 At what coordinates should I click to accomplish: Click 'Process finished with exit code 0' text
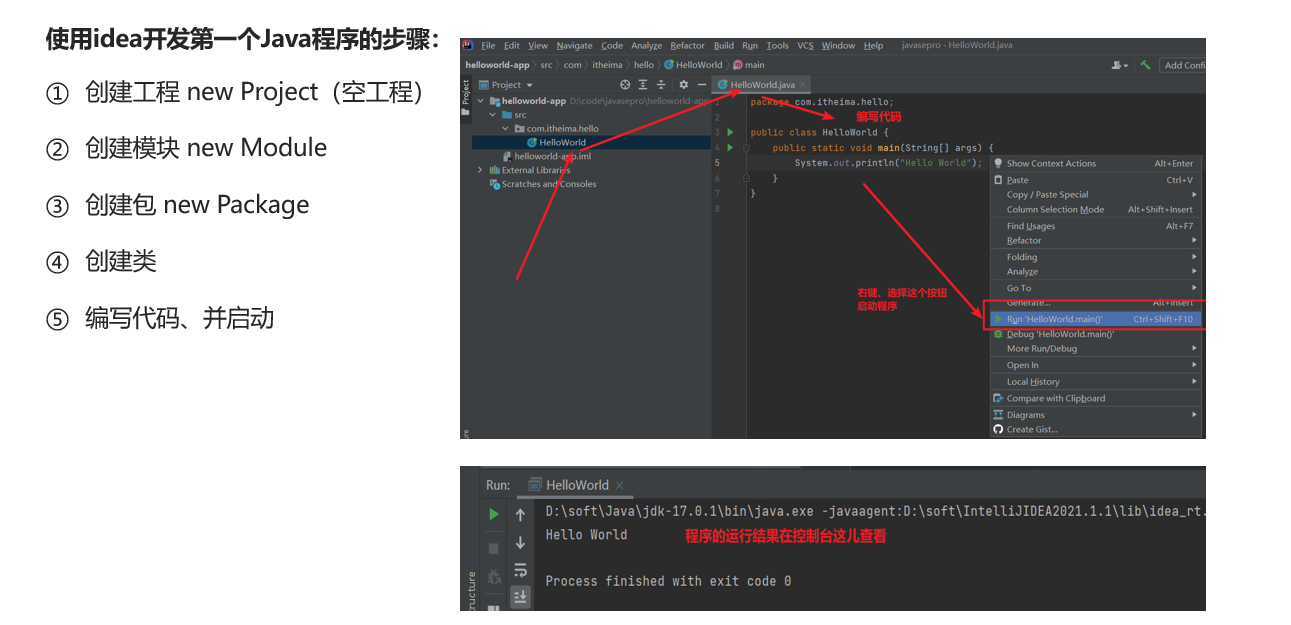(668, 581)
